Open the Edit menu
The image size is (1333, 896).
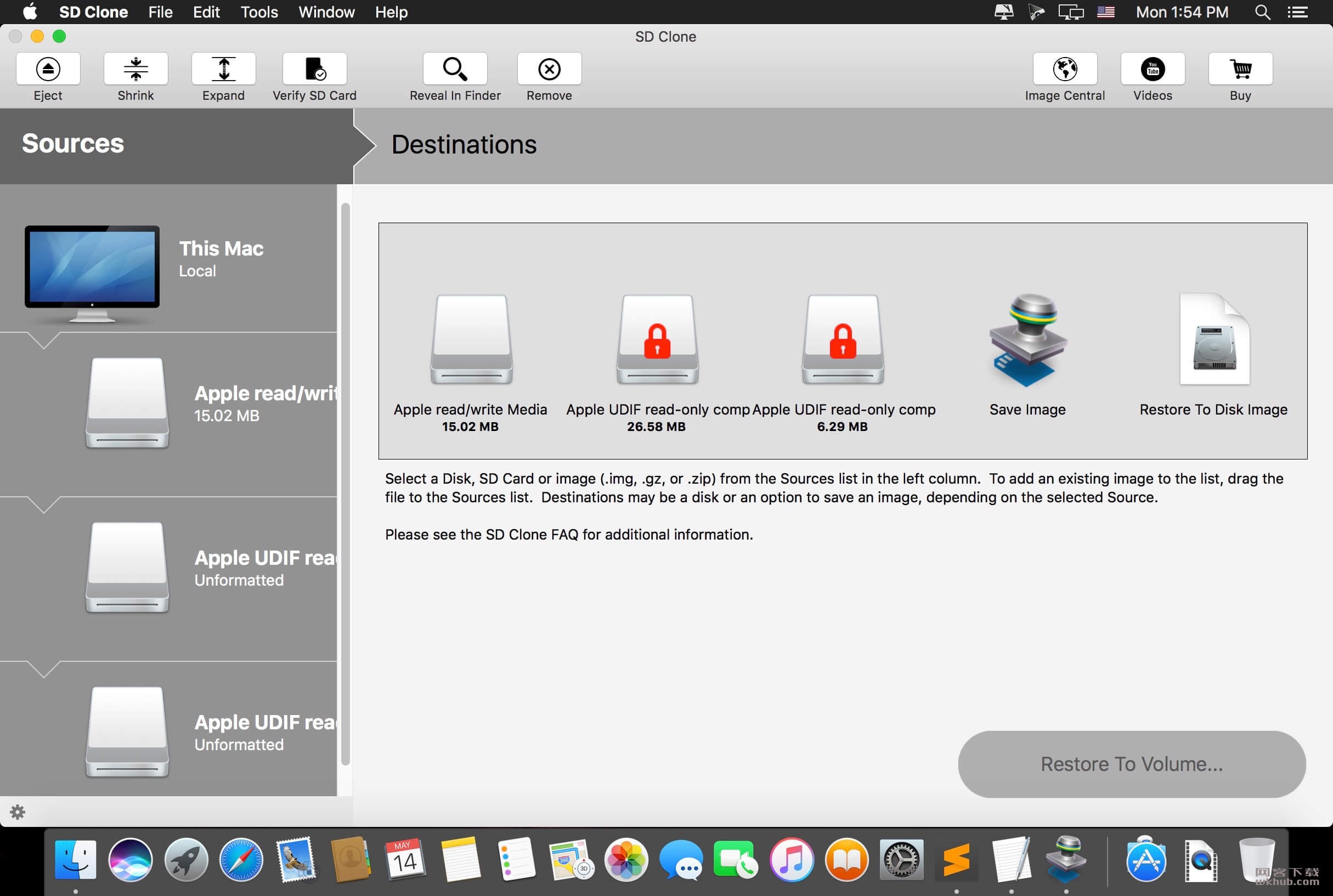point(206,12)
